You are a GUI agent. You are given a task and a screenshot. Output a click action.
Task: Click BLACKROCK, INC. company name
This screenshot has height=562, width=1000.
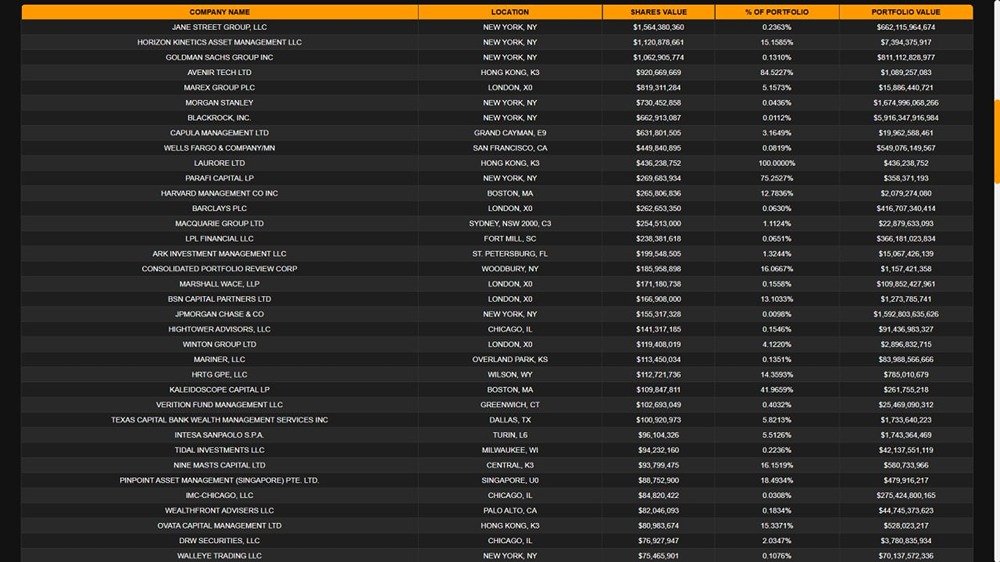coord(219,118)
